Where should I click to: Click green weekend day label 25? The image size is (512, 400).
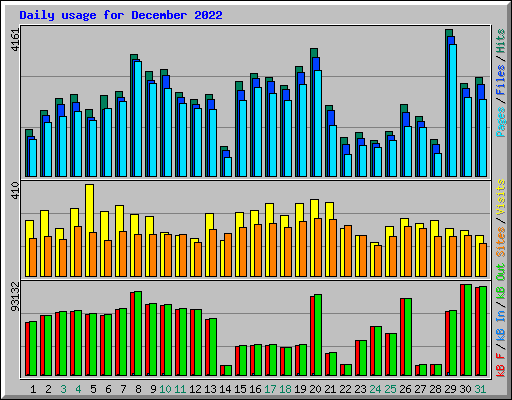tap(390, 389)
